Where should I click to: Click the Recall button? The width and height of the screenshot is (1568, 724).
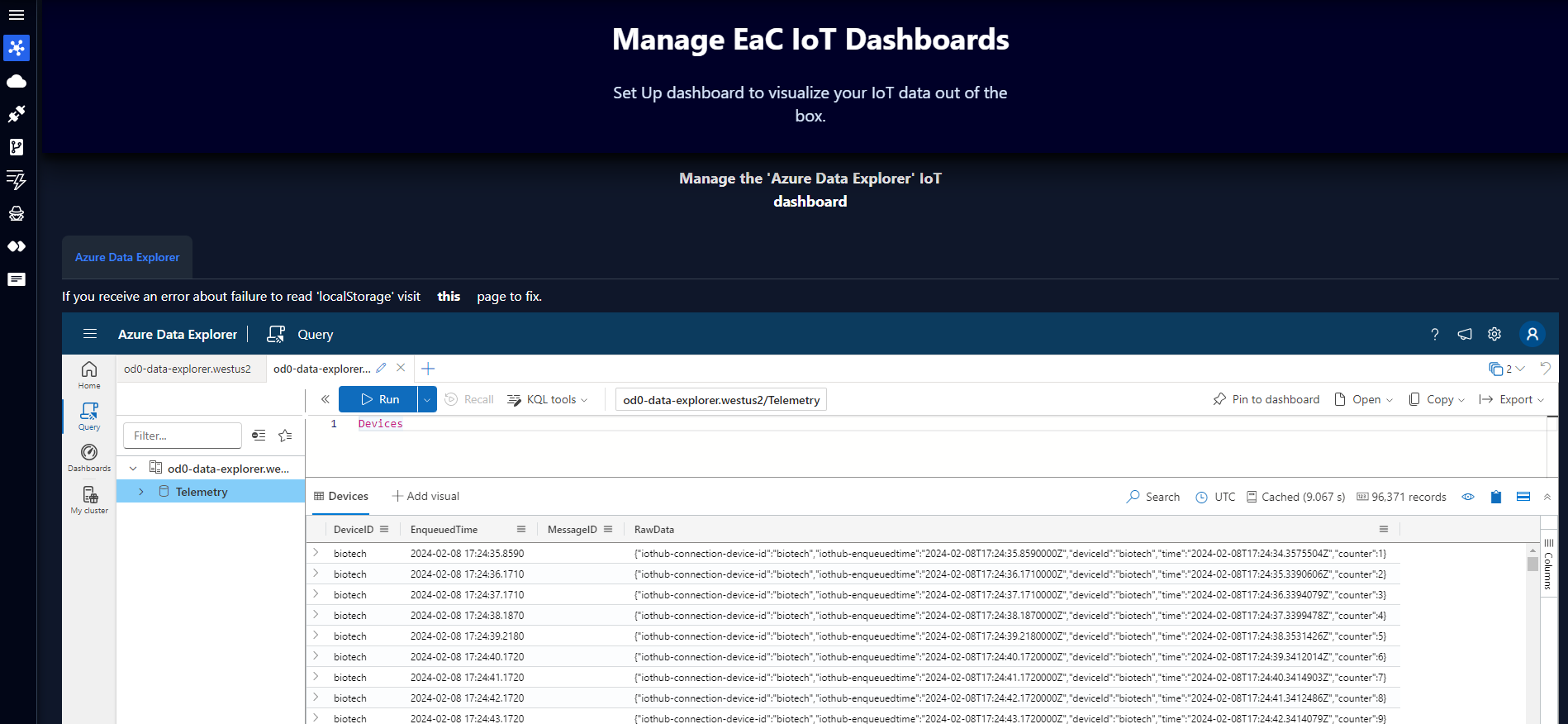point(469,399)
